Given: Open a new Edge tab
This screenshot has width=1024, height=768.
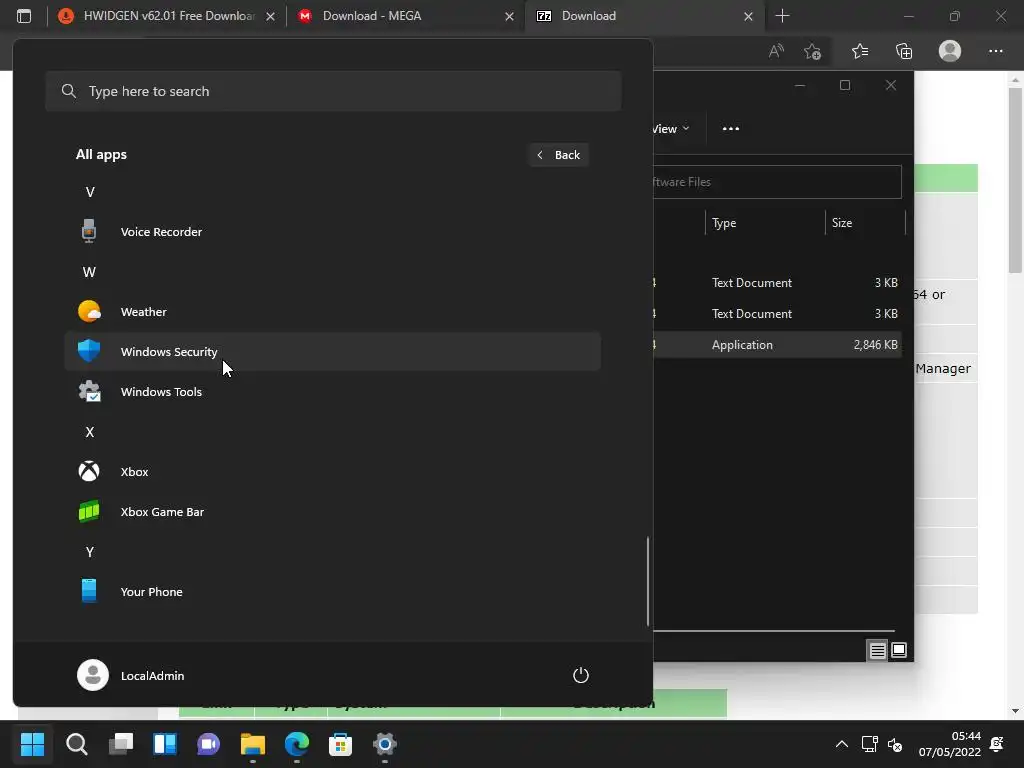Looking at the screenshot, I should (x=782, y=16).
